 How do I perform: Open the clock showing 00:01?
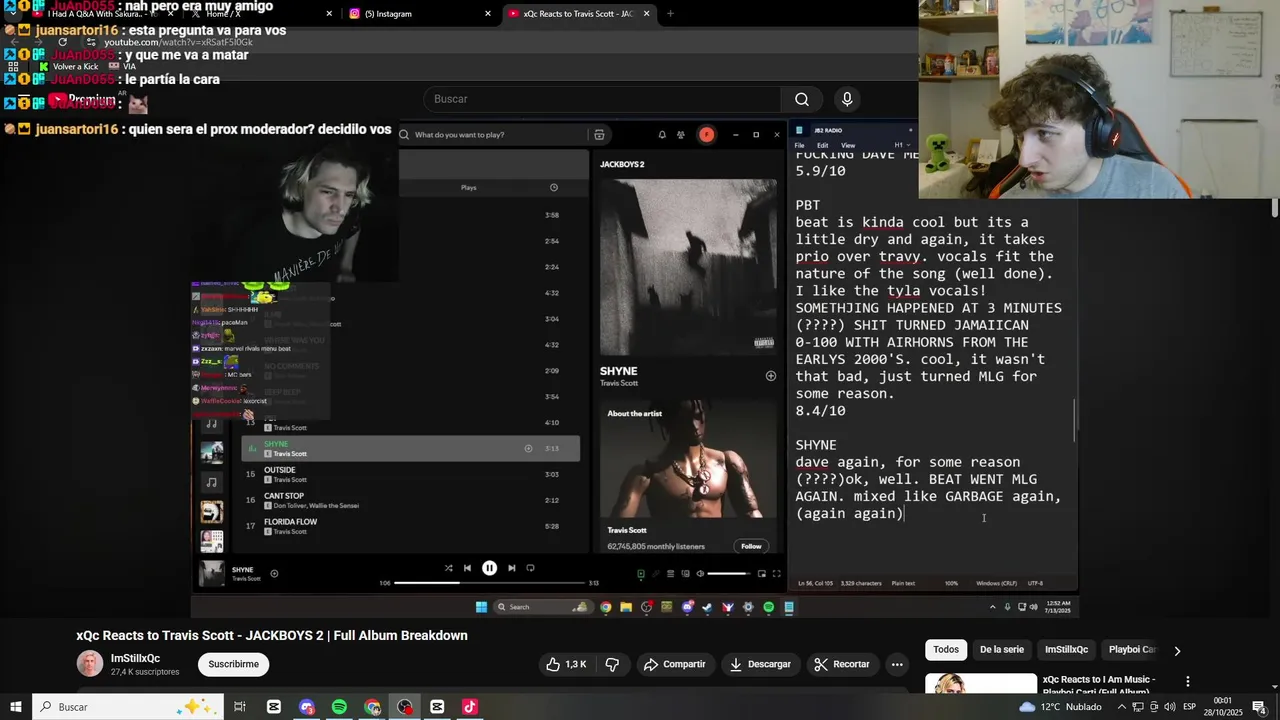[1223, 707]
